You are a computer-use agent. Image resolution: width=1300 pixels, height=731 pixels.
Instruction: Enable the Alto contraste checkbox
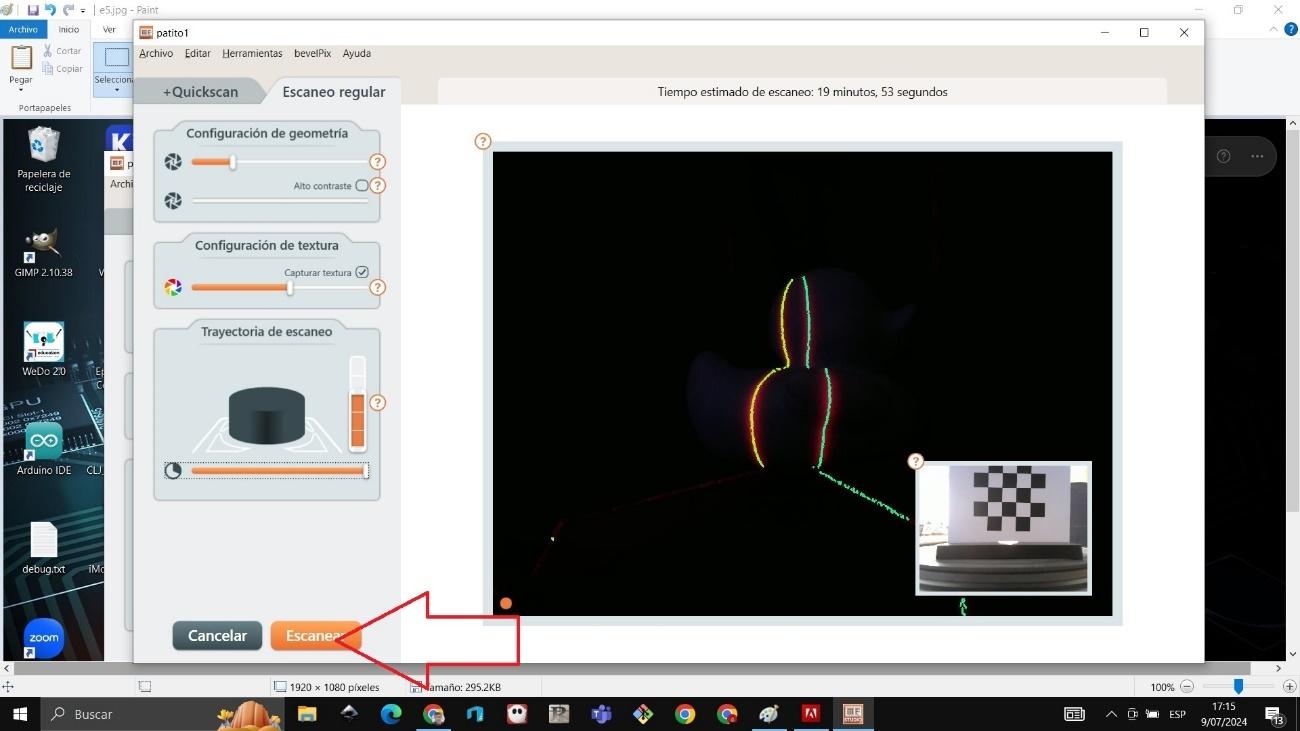click(362, 186)
